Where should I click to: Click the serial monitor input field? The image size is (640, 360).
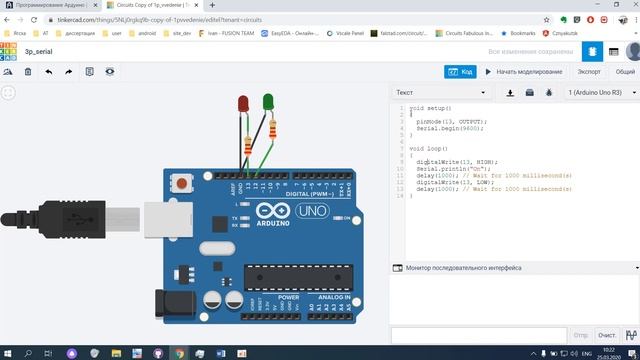[x=479, y=336]
